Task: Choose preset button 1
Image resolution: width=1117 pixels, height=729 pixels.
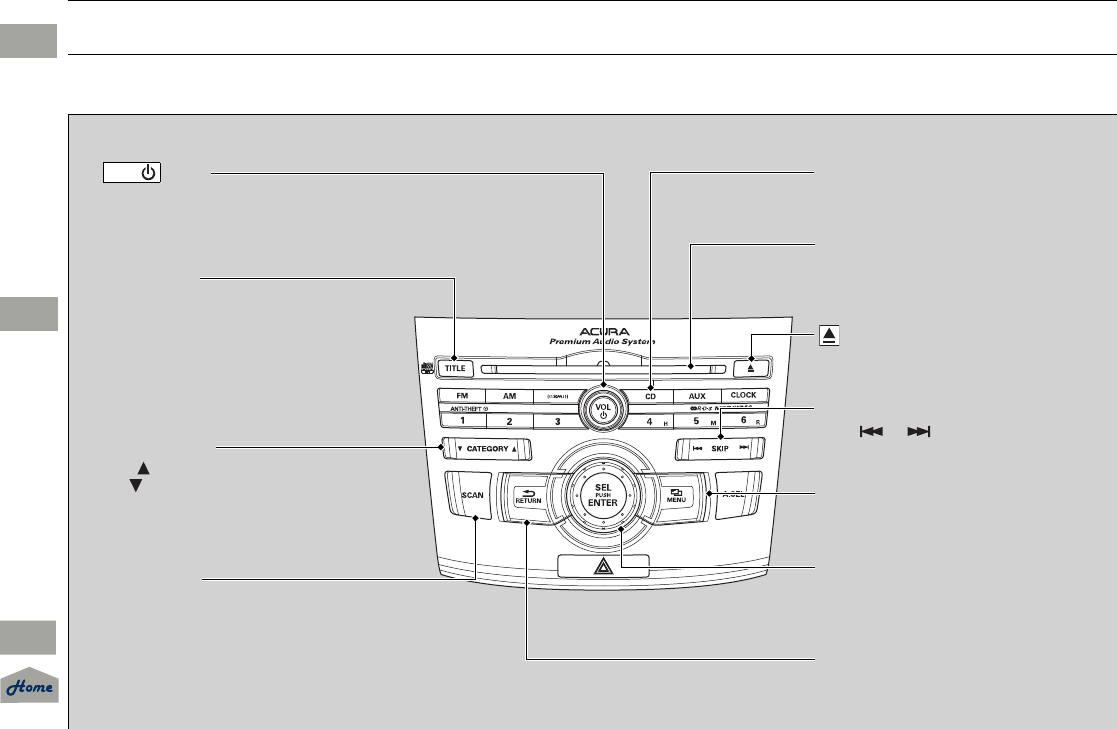Action: pyautogui.click(x=462, y=420)
